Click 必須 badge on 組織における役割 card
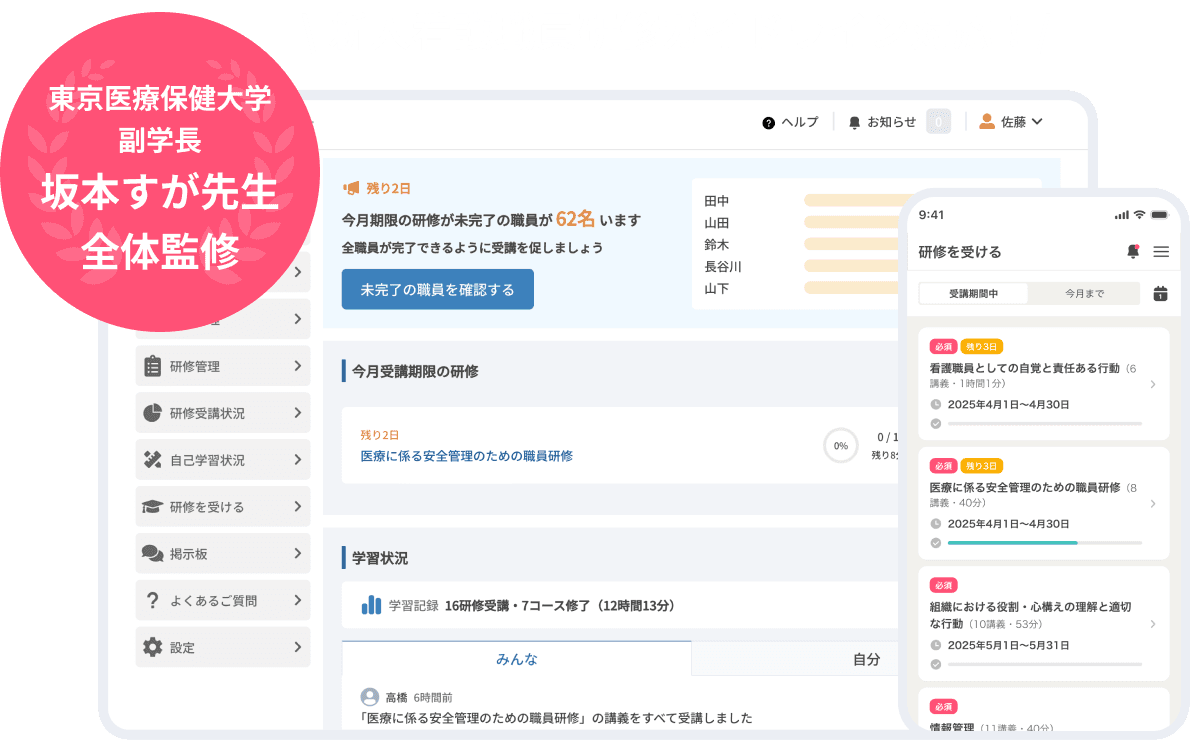The image size is (1191, 740). (x=943, y=585)
